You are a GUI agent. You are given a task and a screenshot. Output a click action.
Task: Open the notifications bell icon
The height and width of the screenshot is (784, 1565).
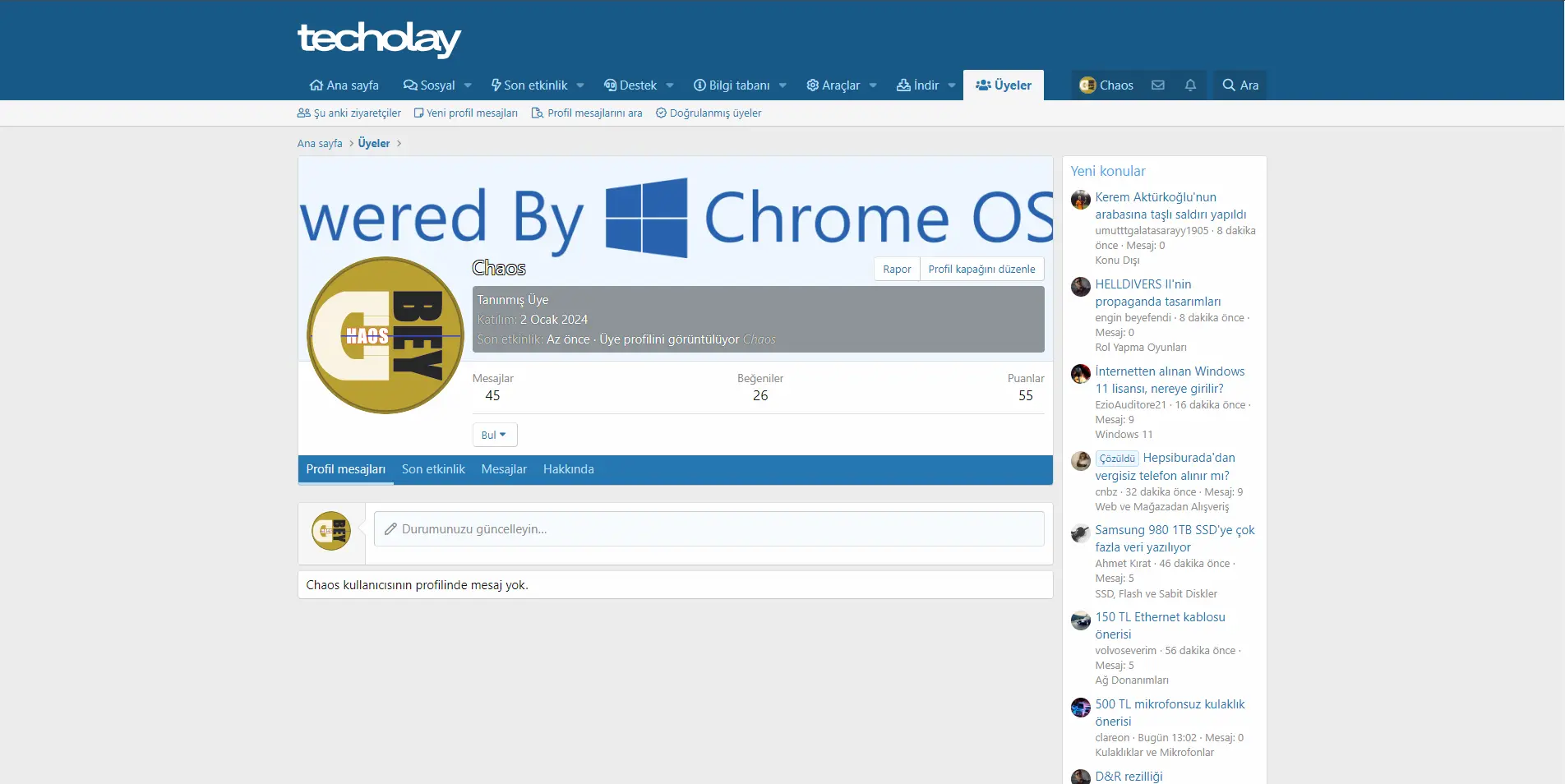tap(1190, 85)
